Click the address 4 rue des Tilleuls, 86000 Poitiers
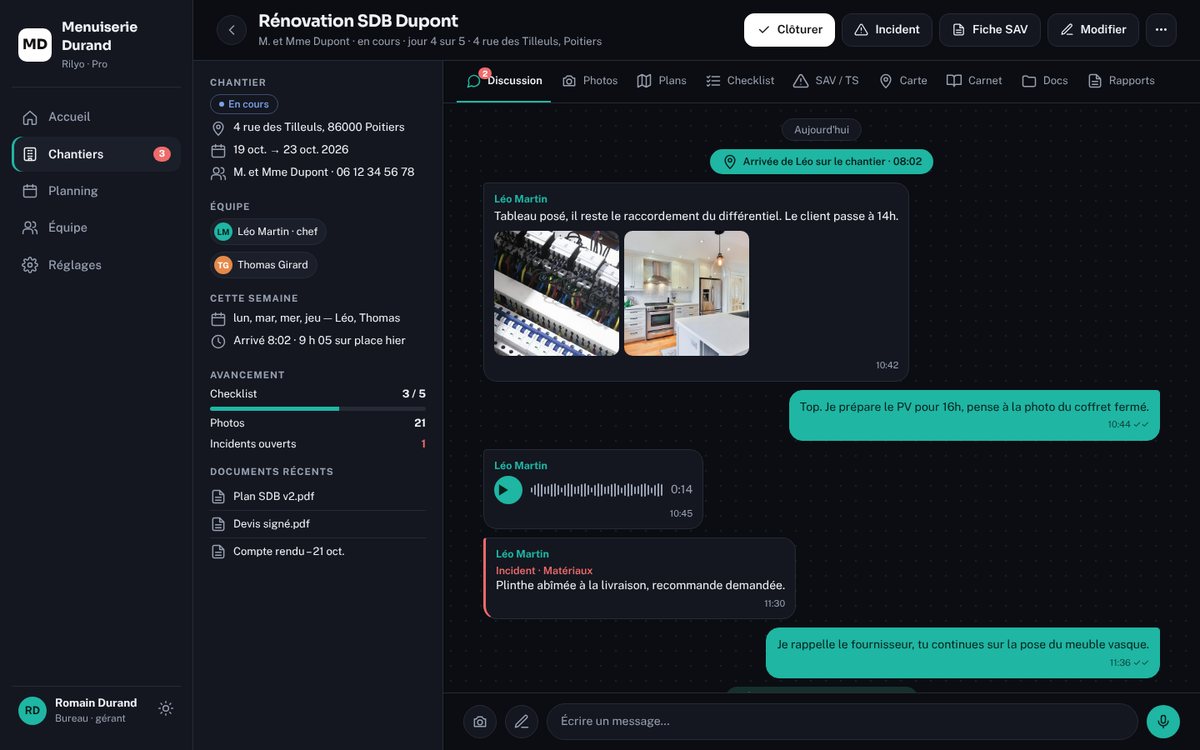The image size is (1200, 750). tap(319, 127)
